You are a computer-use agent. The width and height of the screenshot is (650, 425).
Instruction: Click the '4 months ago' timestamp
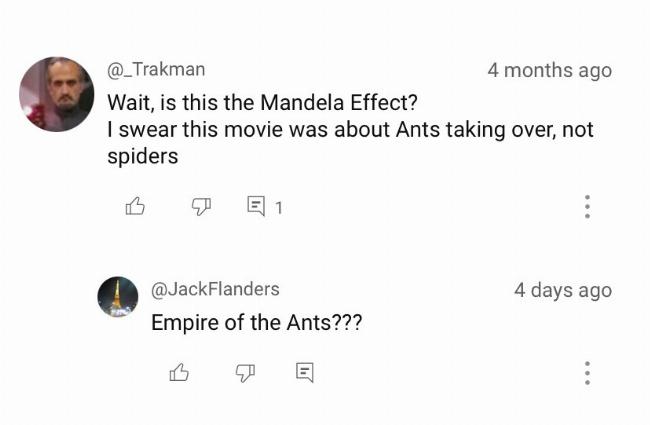coord(549,70)
